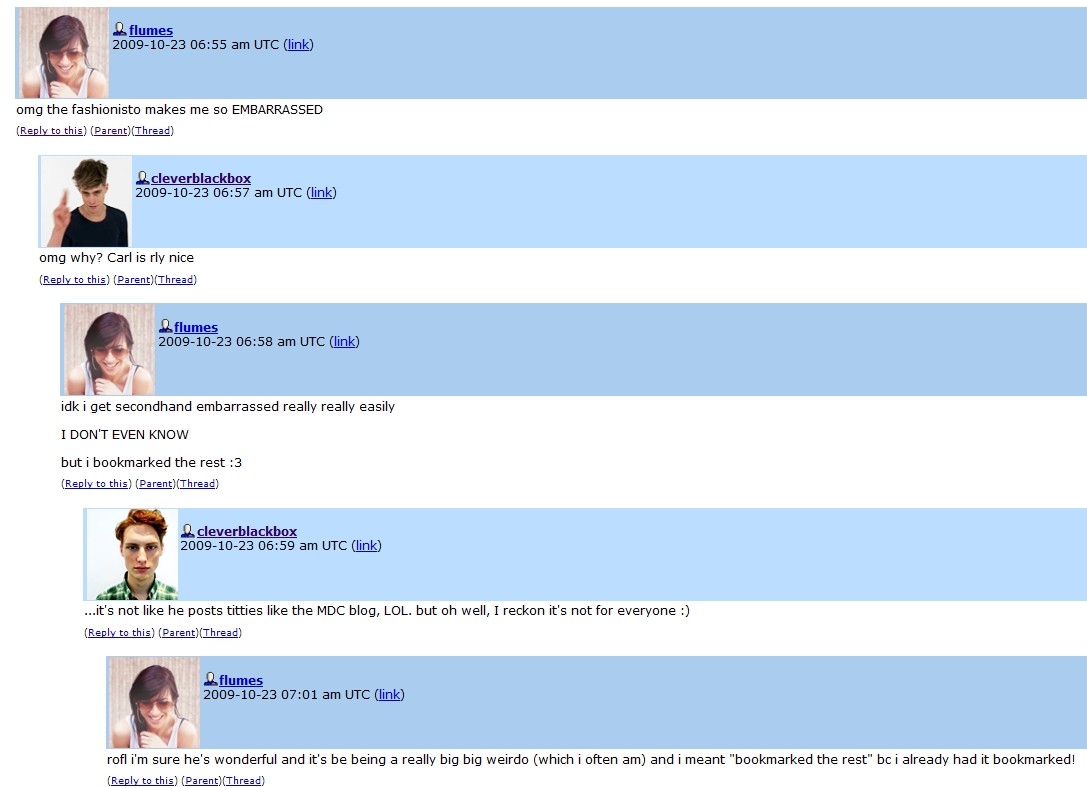Viewport: 1087px width, 788px height.
Task: Click user icon beside first flumes username
Action: (120, 29)
